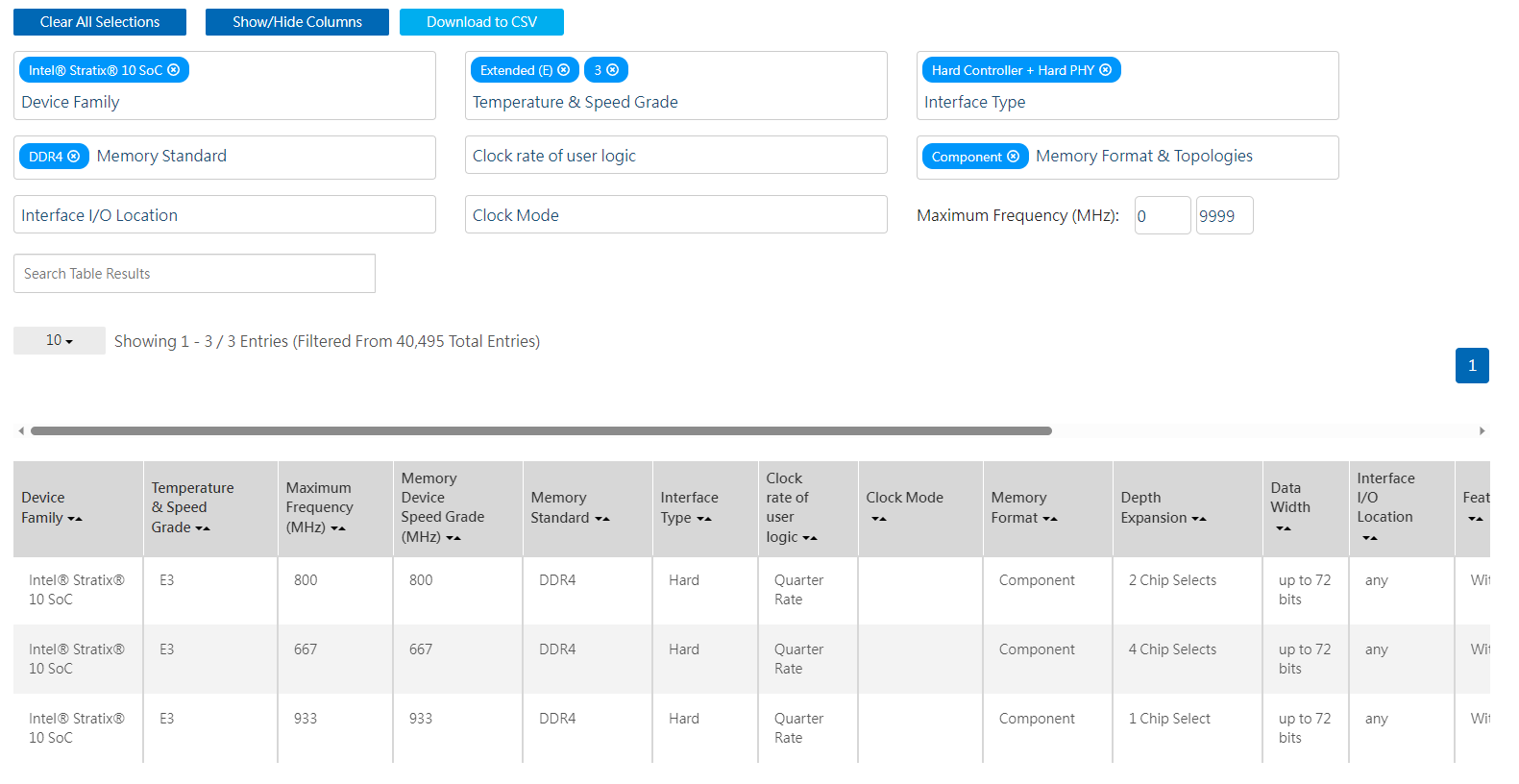Viewport: 1519px width, 784px height.
Task: Click the minimum frequency field showing 0
Action: click(1163, 216)
